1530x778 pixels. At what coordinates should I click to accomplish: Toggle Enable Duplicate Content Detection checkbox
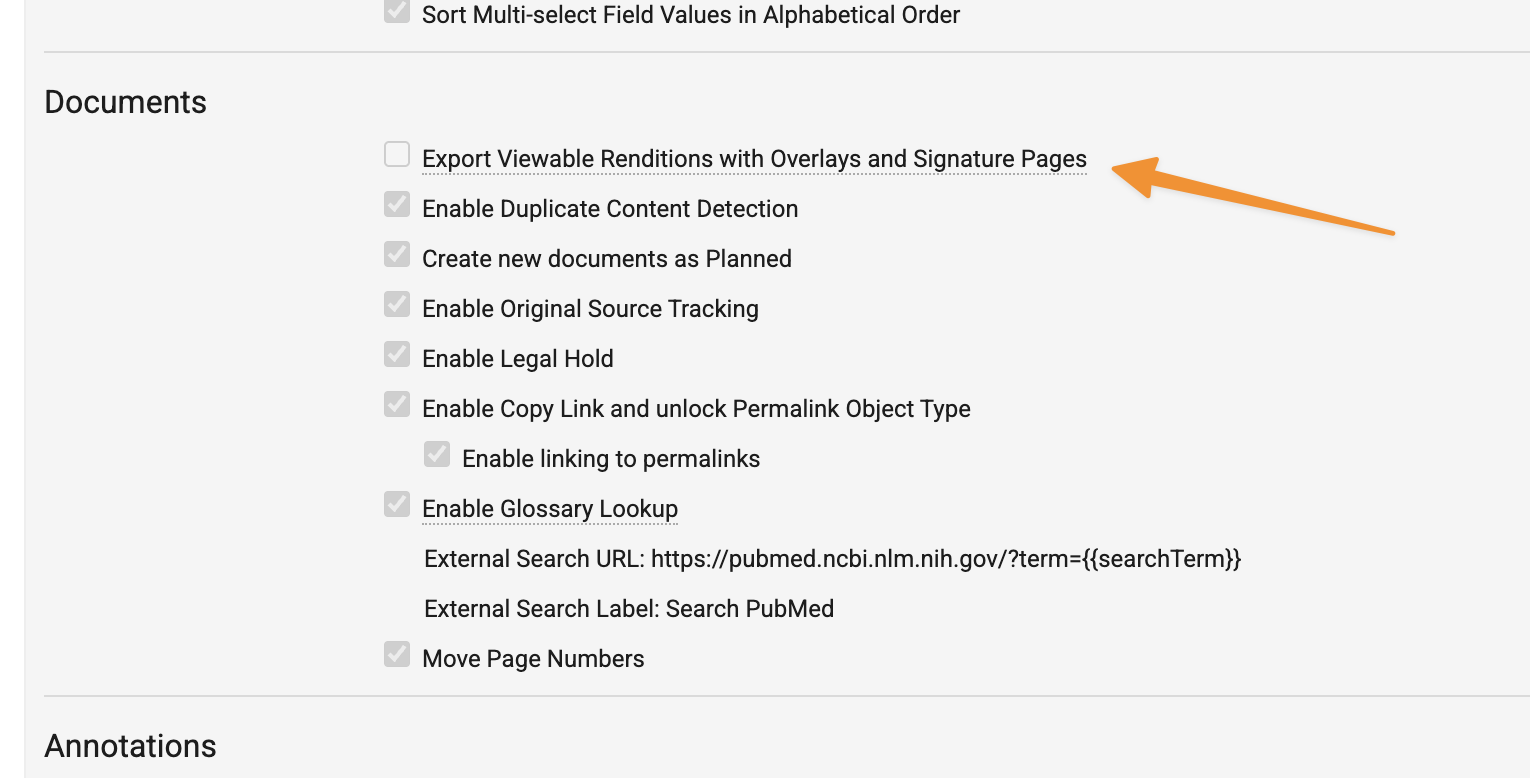tap(397, 205)
